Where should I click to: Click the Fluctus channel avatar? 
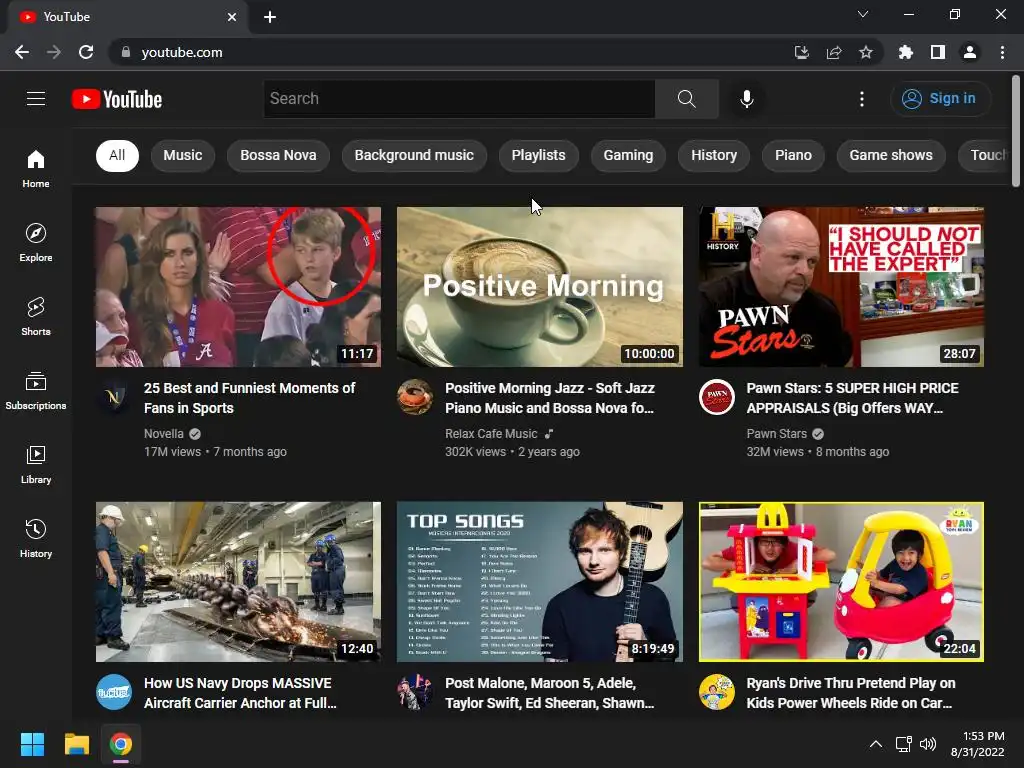pos(114,692)
